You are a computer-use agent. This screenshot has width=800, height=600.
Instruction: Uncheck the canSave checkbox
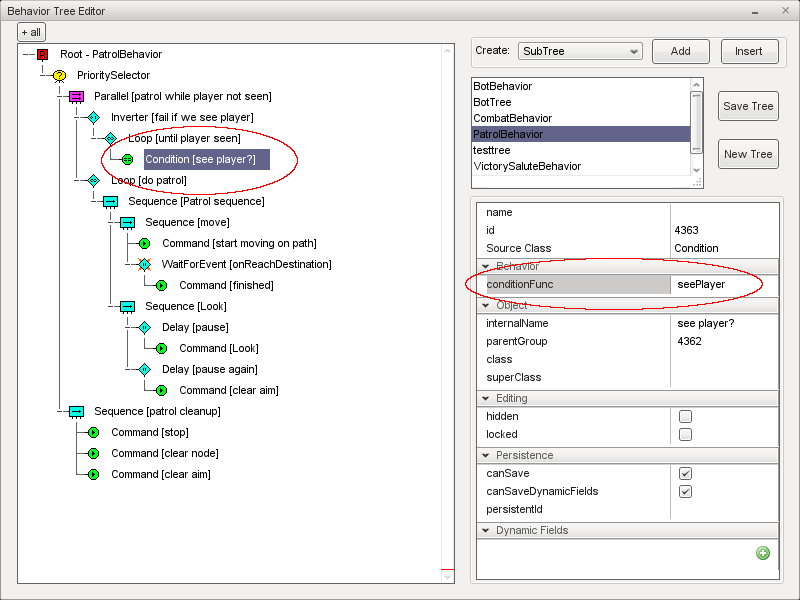pyautogui.click(x=685, y=473)
